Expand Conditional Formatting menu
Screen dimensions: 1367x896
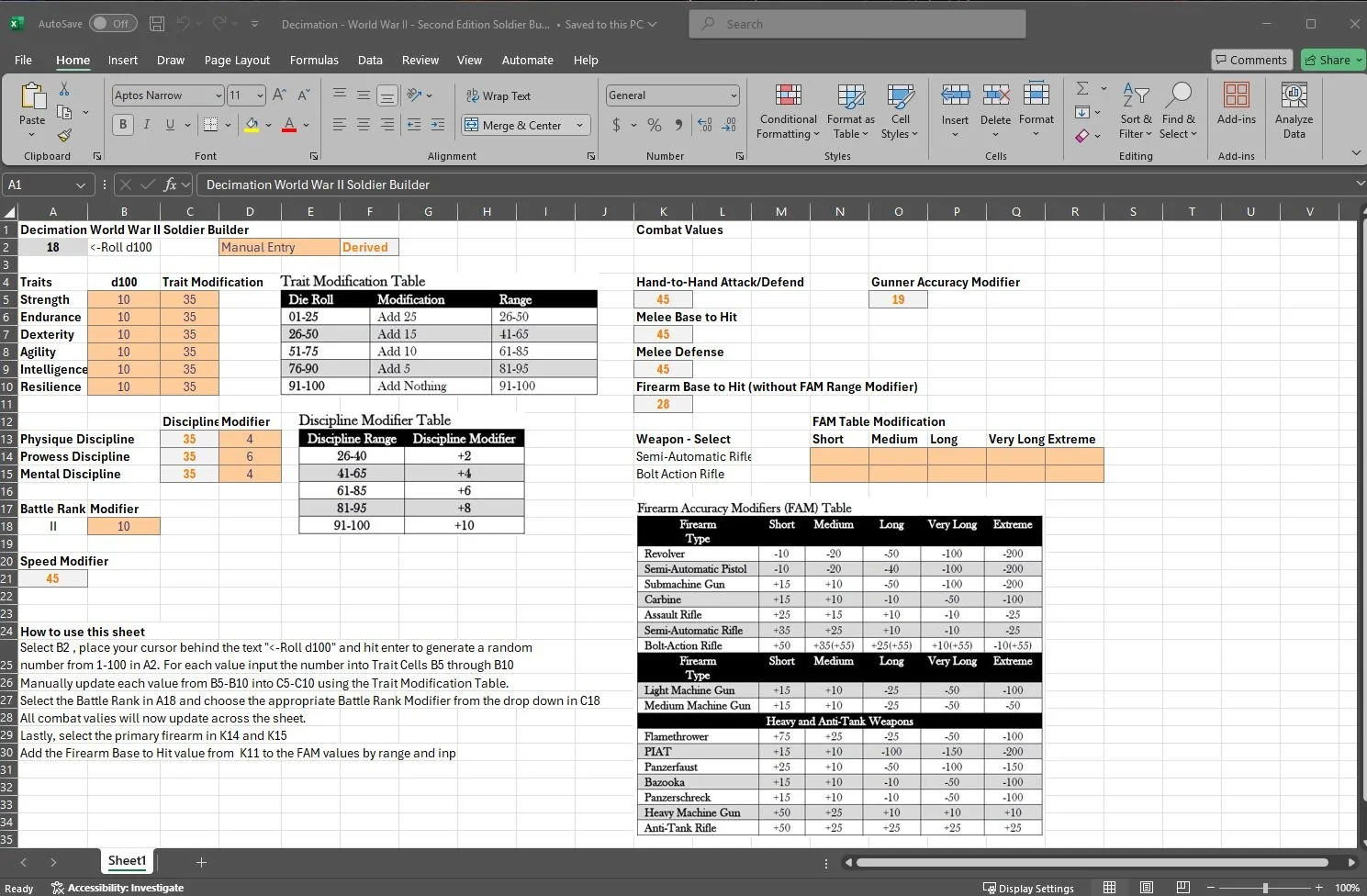788,110
